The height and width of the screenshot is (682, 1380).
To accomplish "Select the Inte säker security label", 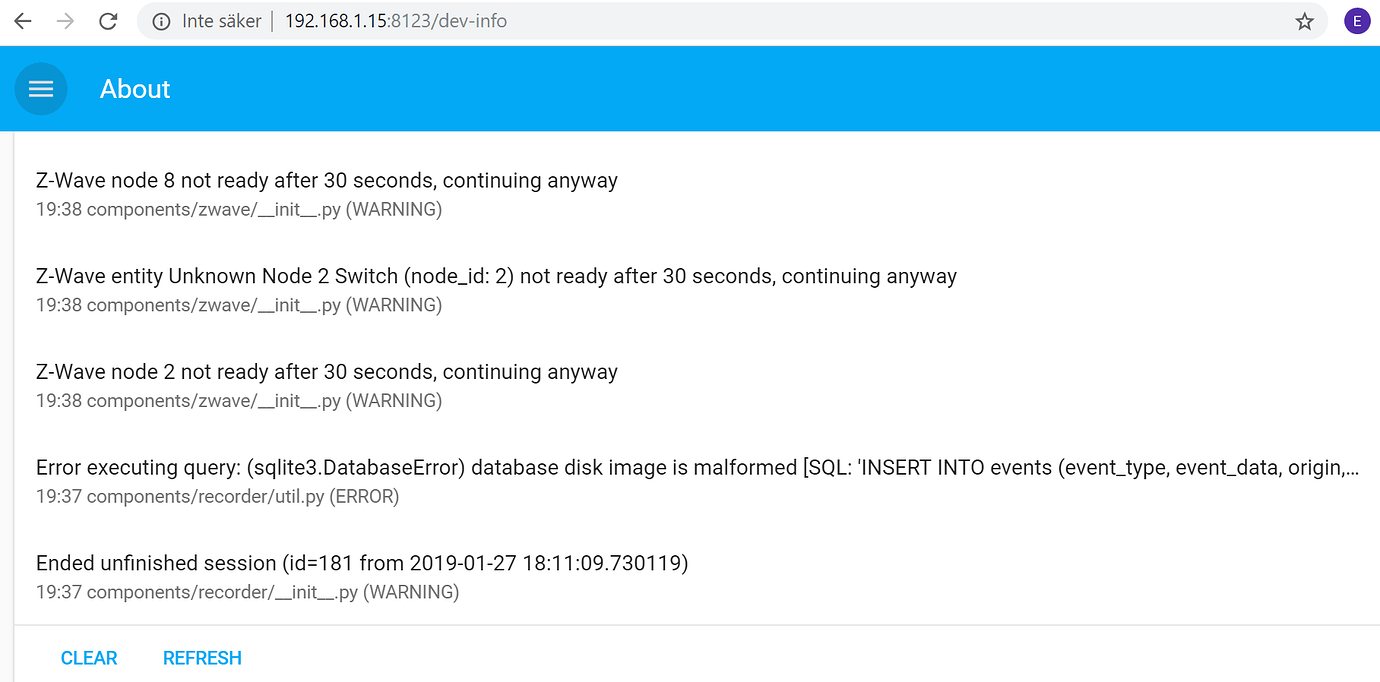I will tap(224, 20).
